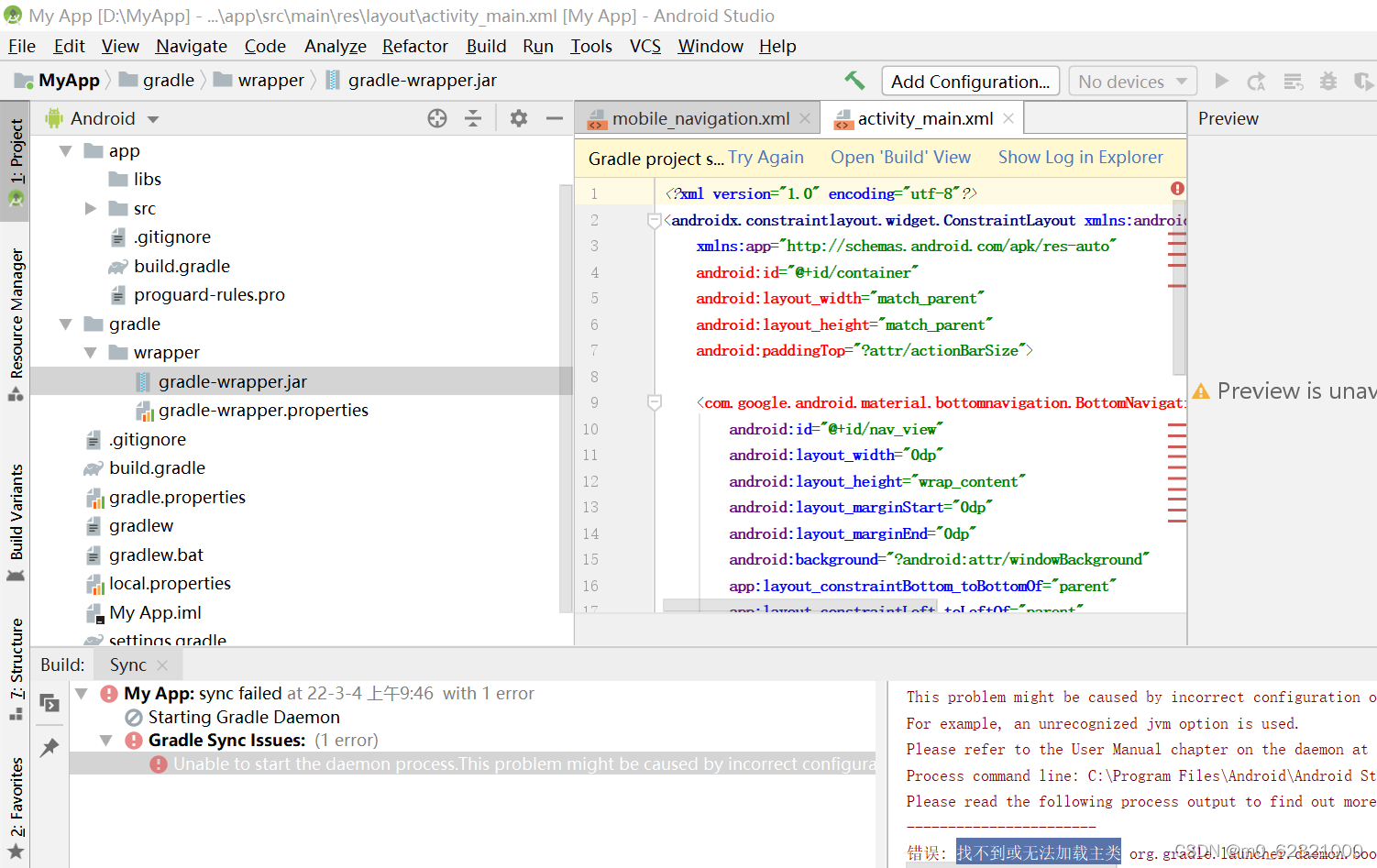Select app build.gradle file
This screenshot has height=868, width=1377.
(182, 266)
